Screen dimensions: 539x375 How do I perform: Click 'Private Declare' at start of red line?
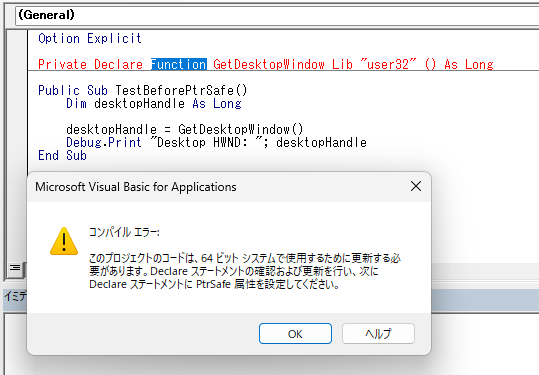90,64
